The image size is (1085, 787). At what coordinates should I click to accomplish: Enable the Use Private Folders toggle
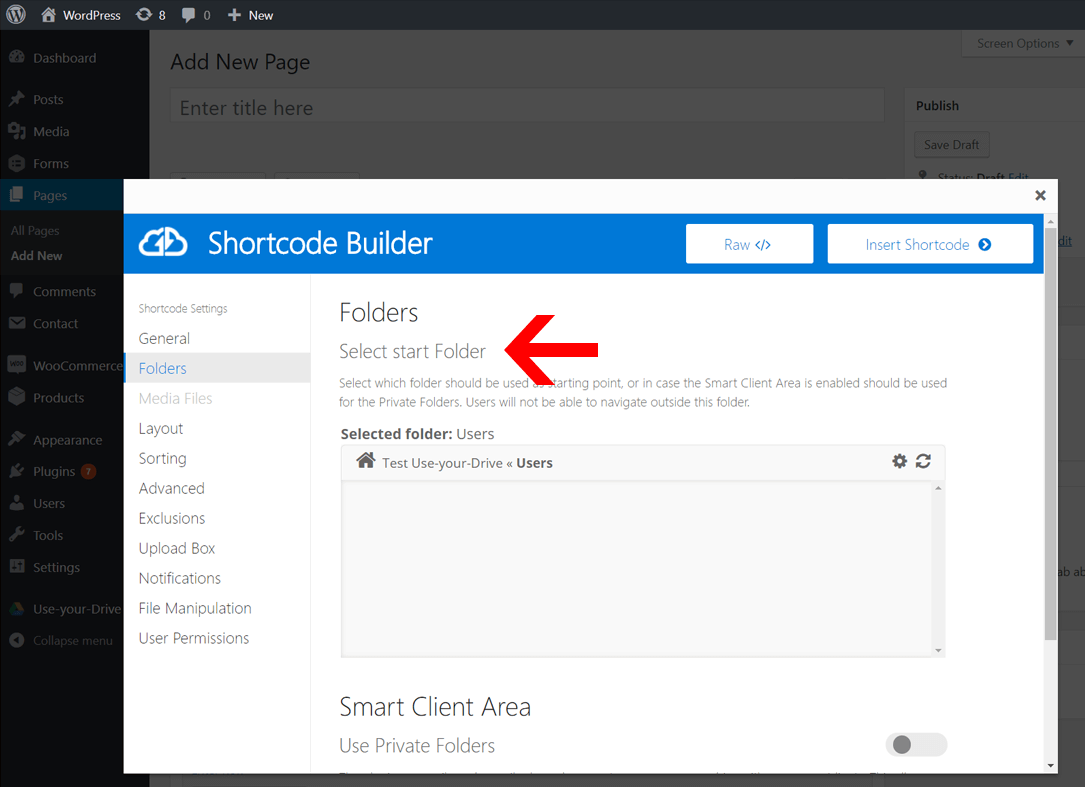coord(915,745)
